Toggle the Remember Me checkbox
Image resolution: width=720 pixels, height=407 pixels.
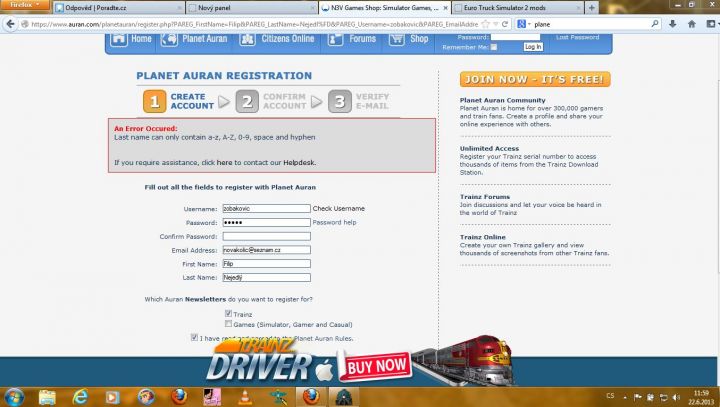point(494,47)
